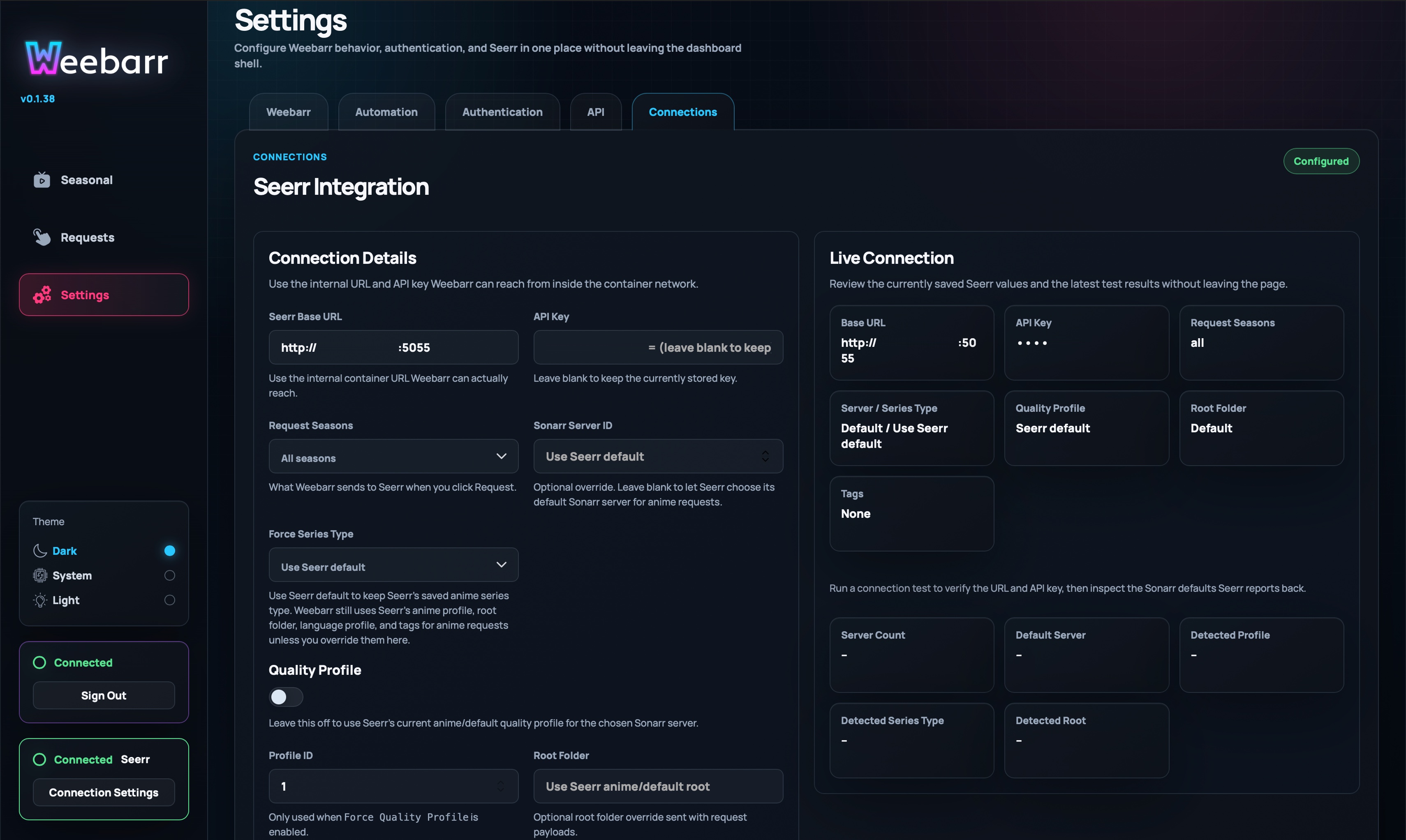The height and width of the screenshot is (840, 1406).
Task: Select the Dark theme radio button
Action: [169, 551]
